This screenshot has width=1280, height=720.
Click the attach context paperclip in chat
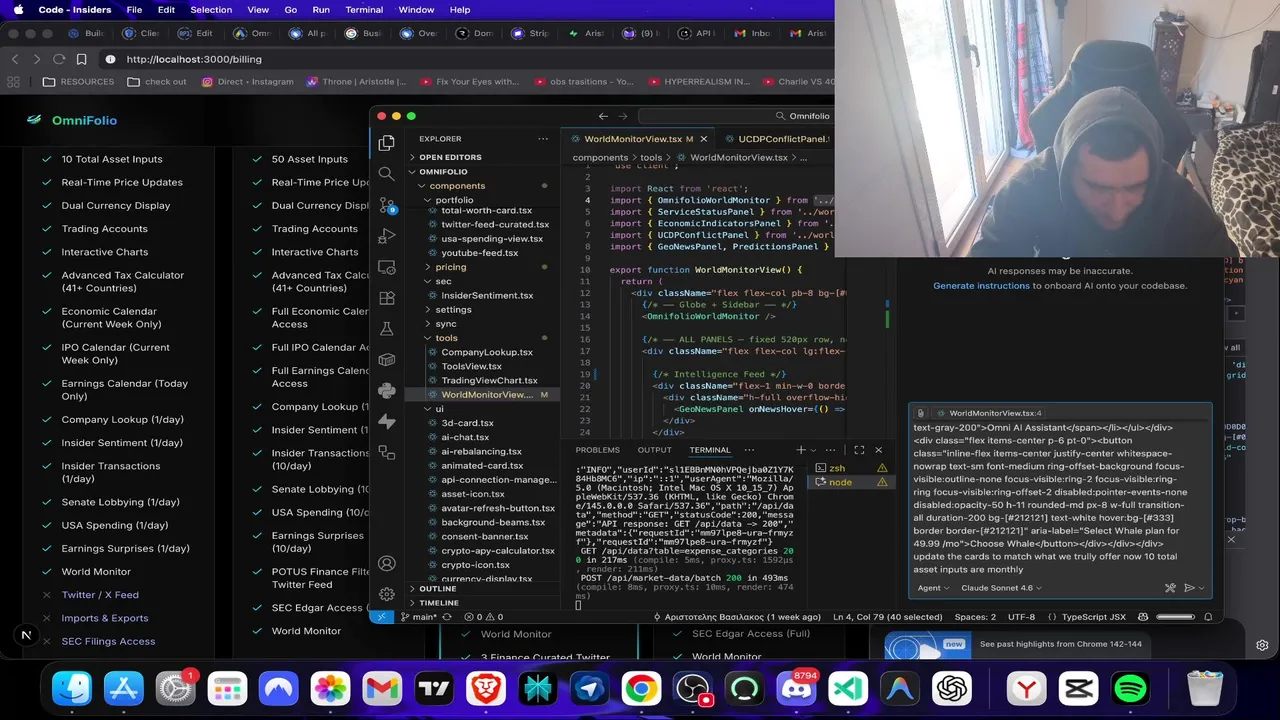click(x=921, y=413)
